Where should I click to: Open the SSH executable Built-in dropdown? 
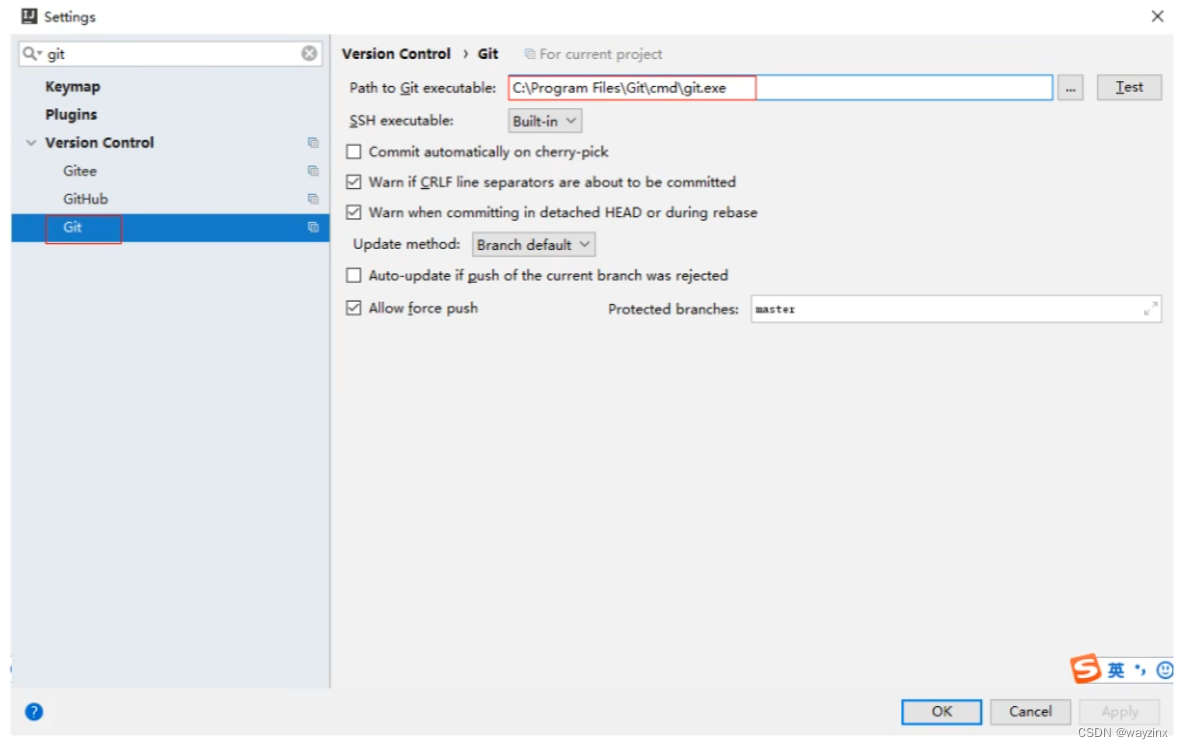(545, 121)
